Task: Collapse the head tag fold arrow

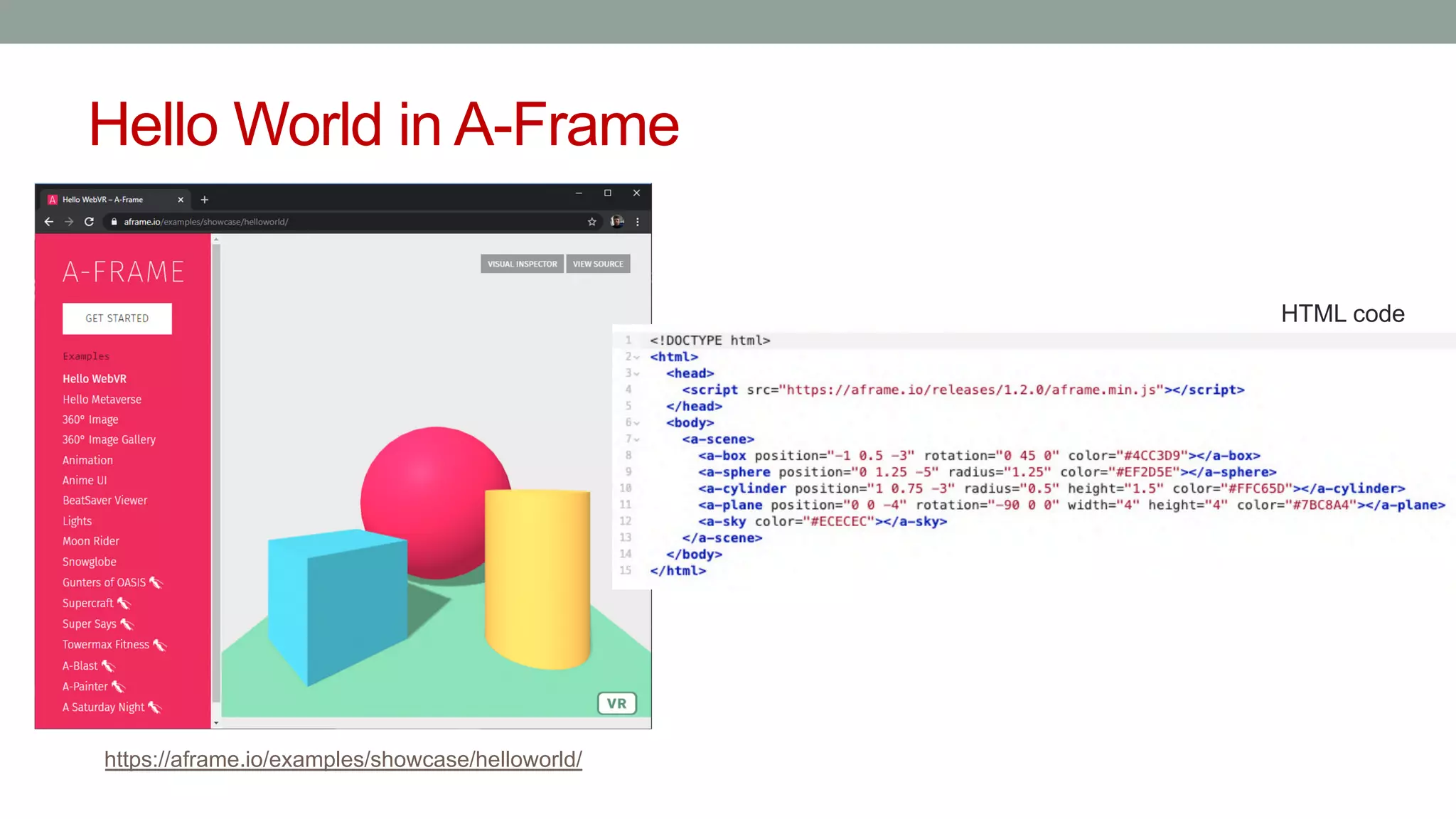Action: [637, 374]
